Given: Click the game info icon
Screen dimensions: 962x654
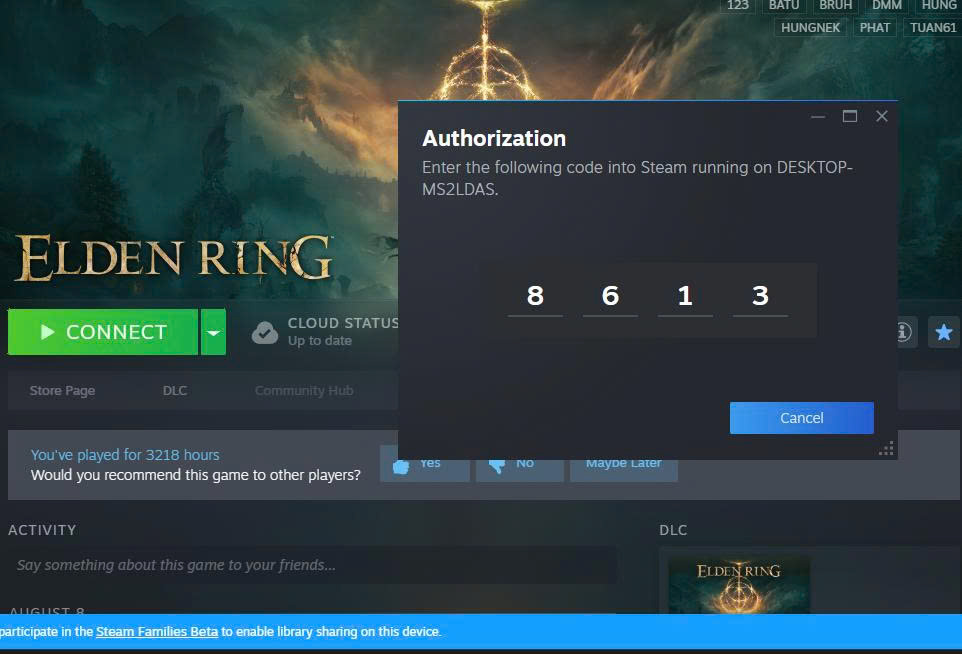Looking at the screenshot, I should [x=904, y=332].
